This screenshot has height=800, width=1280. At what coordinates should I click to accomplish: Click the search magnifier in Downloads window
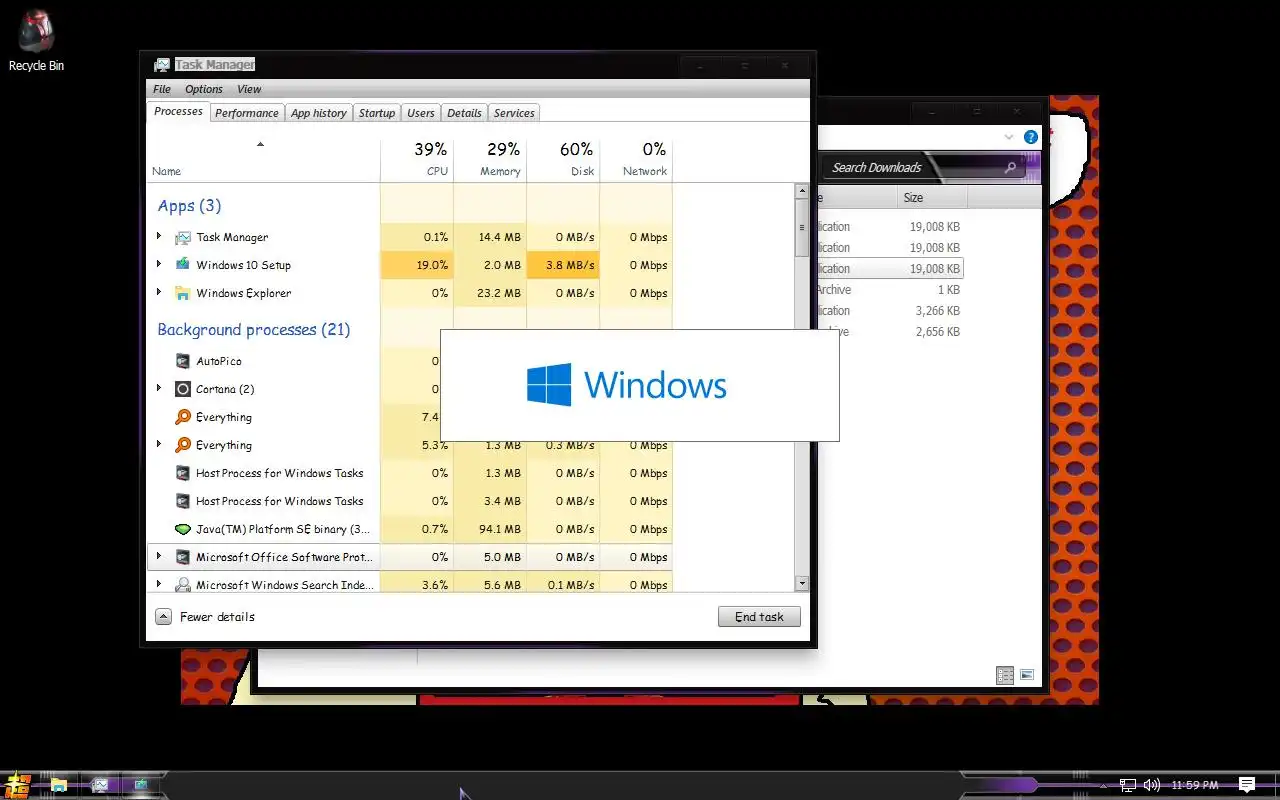click(x=1010, y=168)
